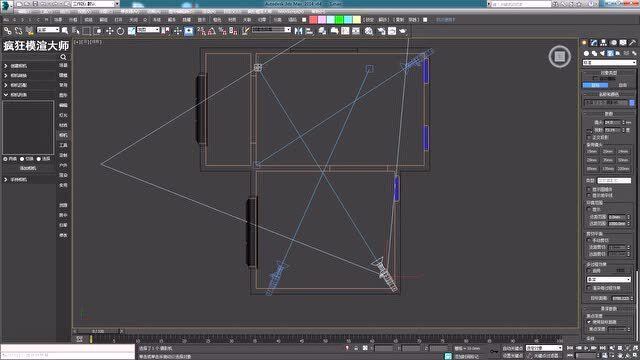
Task: Open the workspace dropdown in title bar
Action: [x=95, y=4]
